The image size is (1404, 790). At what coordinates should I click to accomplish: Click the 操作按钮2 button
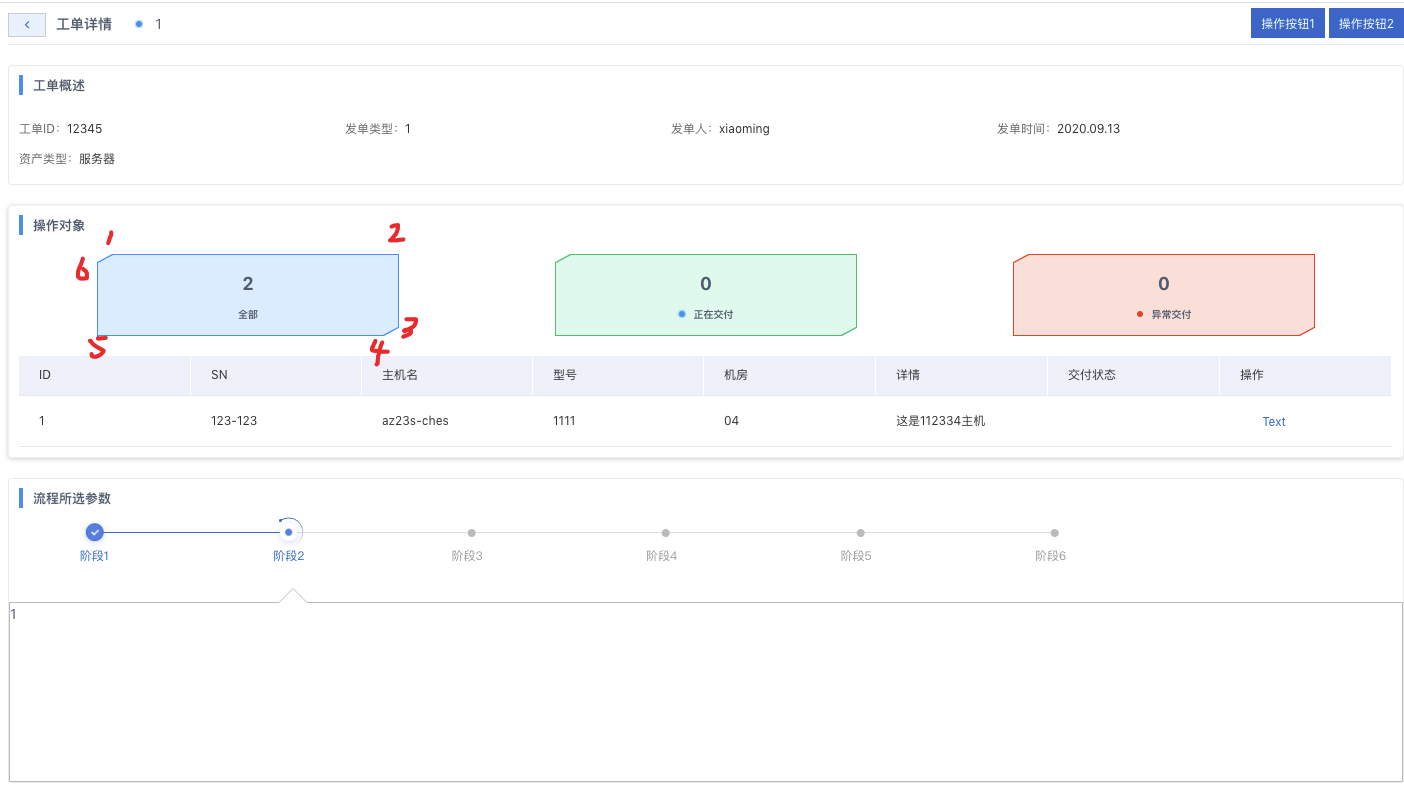[1366, 22]
